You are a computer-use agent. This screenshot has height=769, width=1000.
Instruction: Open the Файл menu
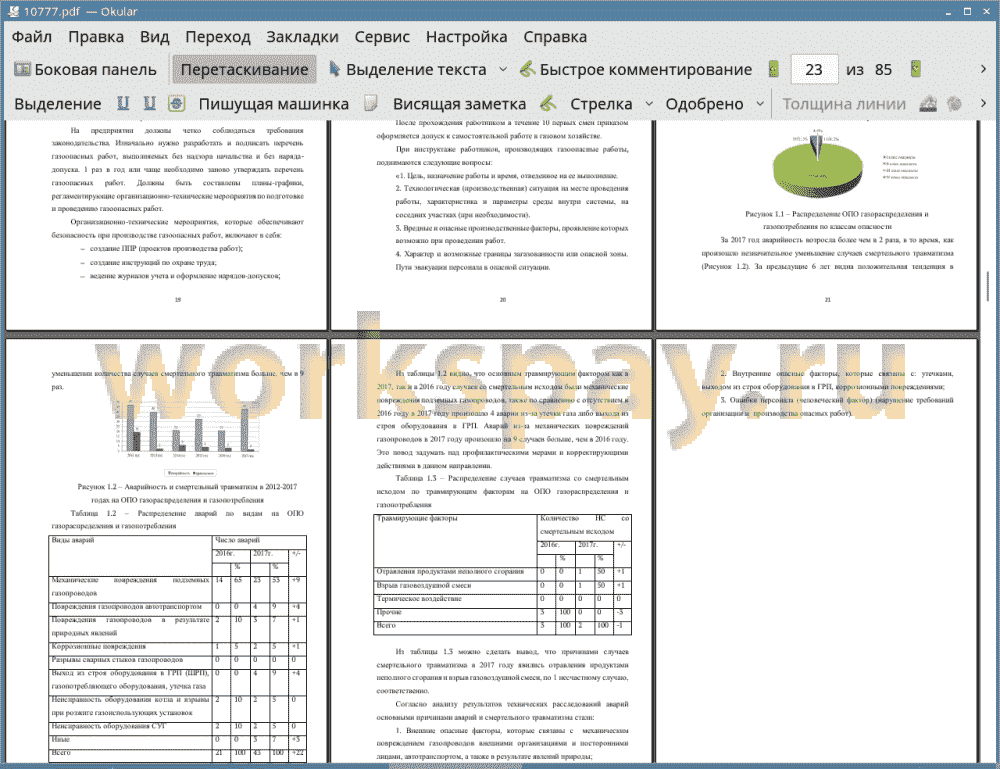coord(32,37)
